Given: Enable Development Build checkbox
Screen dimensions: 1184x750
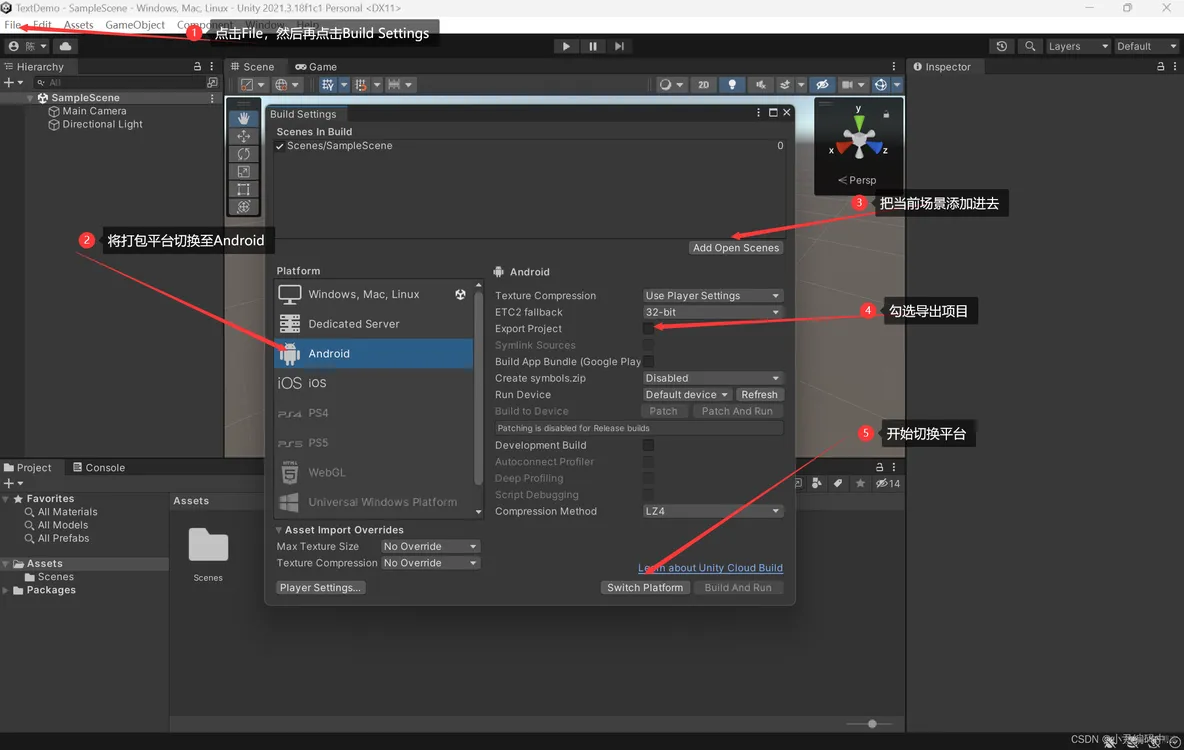Looking at the screenshot, I should [x=648, y=446].
